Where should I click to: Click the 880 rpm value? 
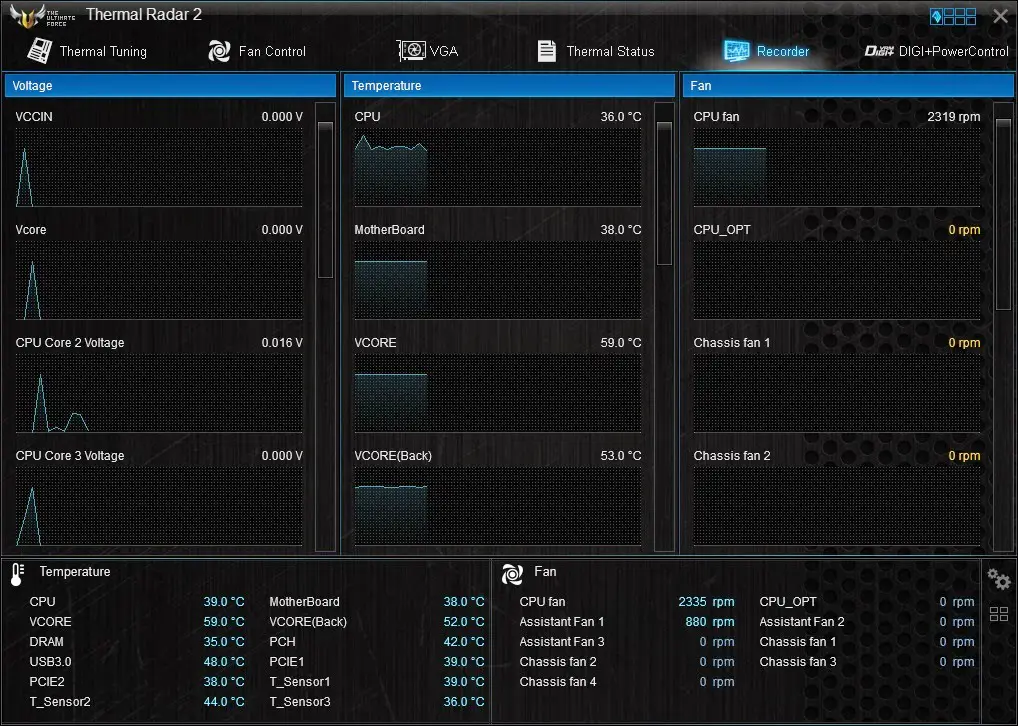710,622
